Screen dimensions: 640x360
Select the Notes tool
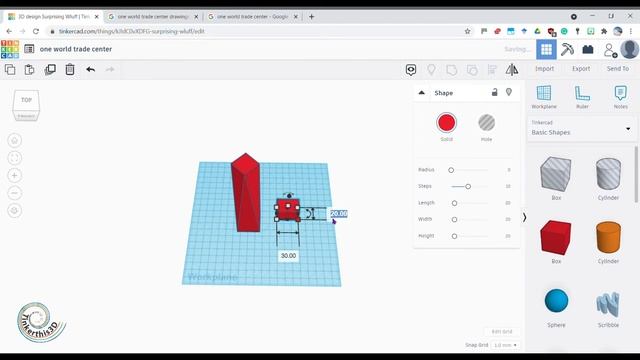[x=620, y=97]
